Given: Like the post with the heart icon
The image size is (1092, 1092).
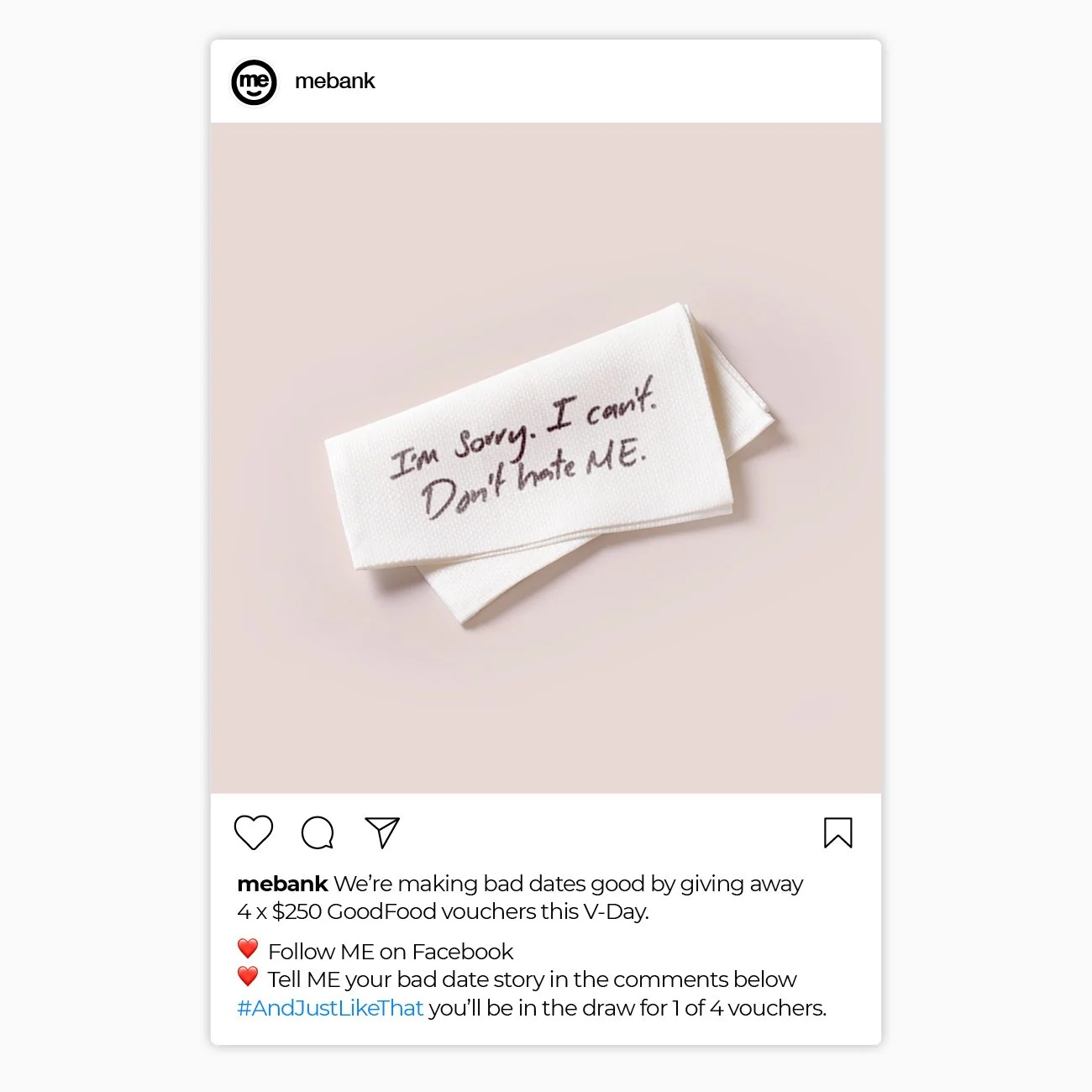Looking at the screenshot, I should [253, 832].
